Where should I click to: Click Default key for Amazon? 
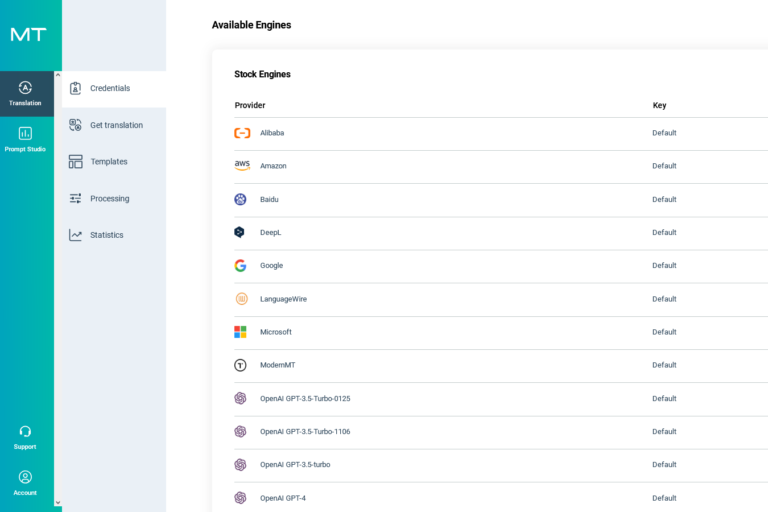[664, 166]
